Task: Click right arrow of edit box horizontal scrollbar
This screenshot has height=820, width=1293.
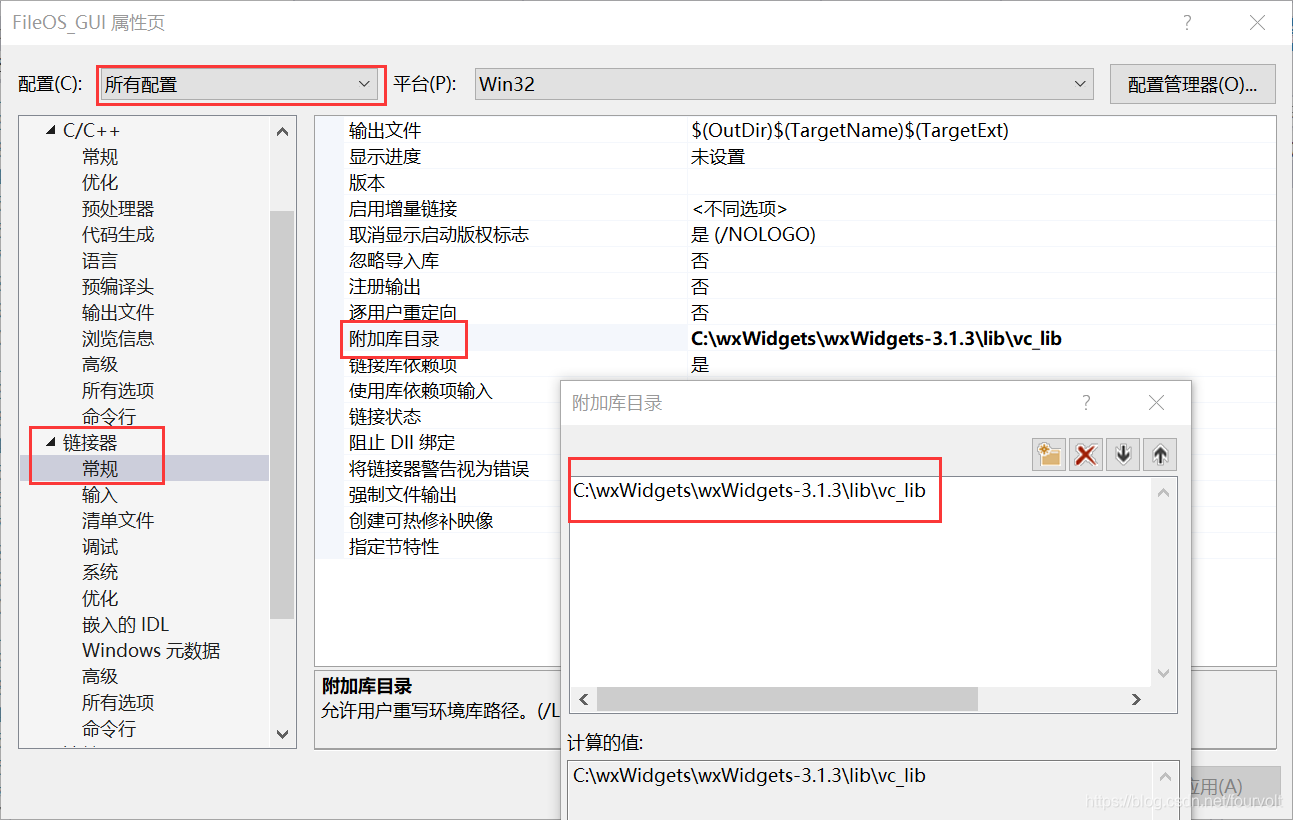Action: point(1136,699)
